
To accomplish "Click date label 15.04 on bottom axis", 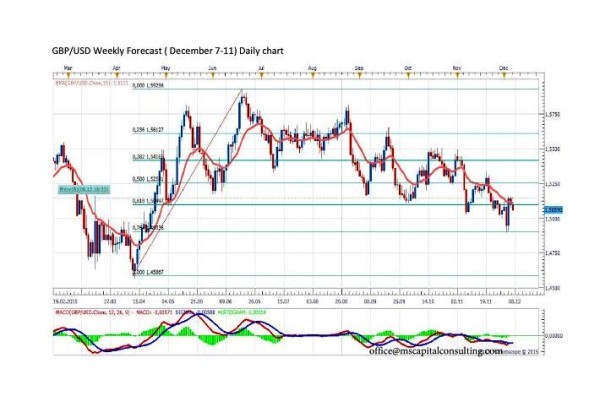I will tap(139, 302).
